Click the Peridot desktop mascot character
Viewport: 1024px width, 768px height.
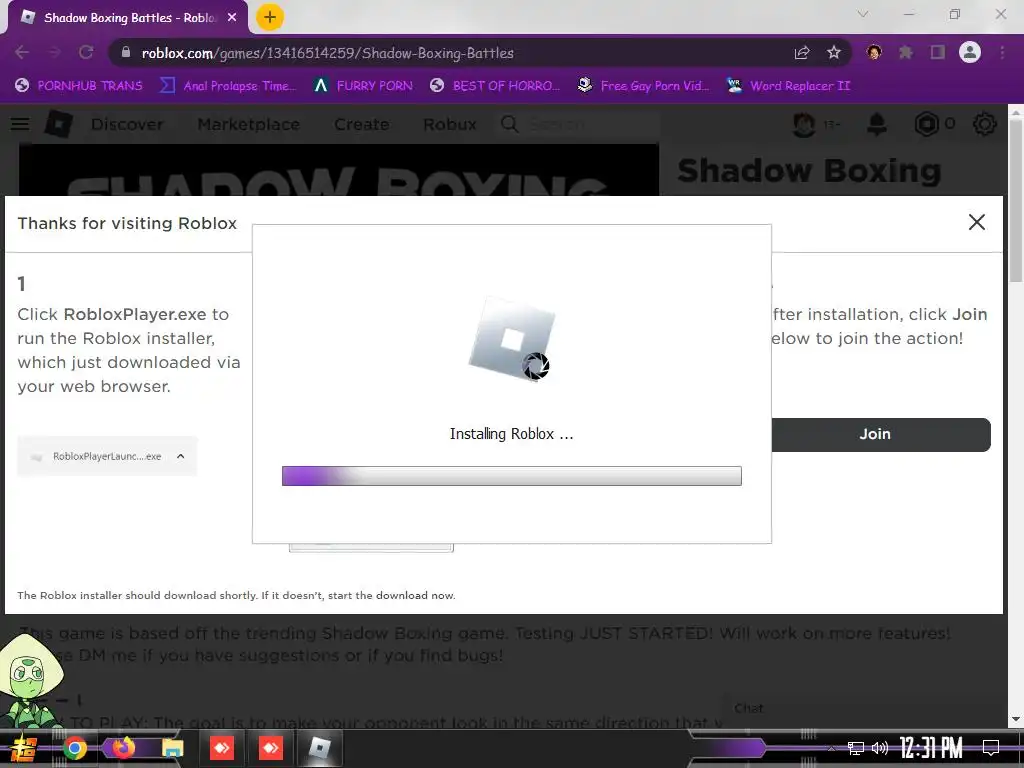tap(30, 683)
